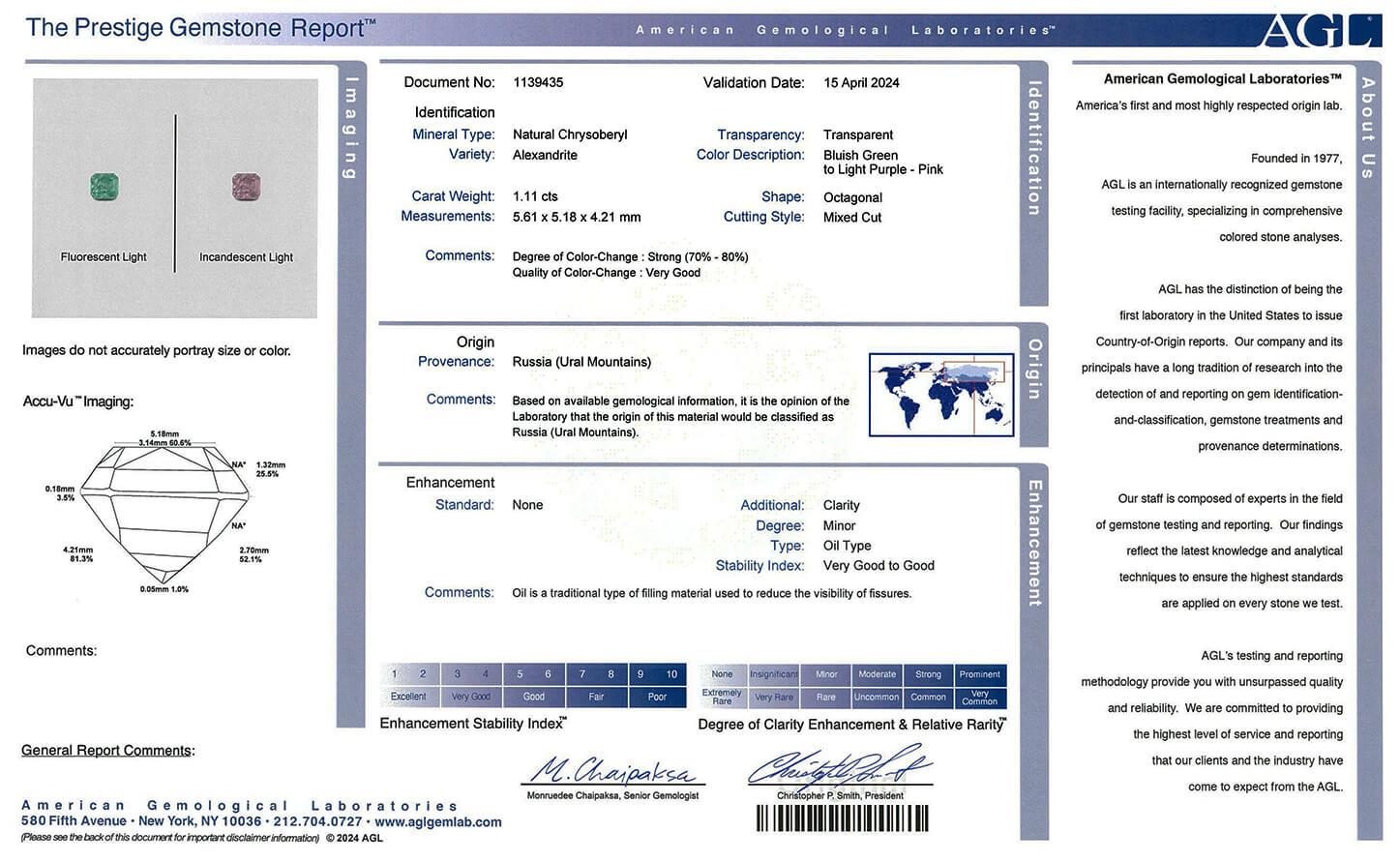Click the oil filling comment in Enhancement section
This screenshot has height=862, width=1400.
tap(712, 593)
